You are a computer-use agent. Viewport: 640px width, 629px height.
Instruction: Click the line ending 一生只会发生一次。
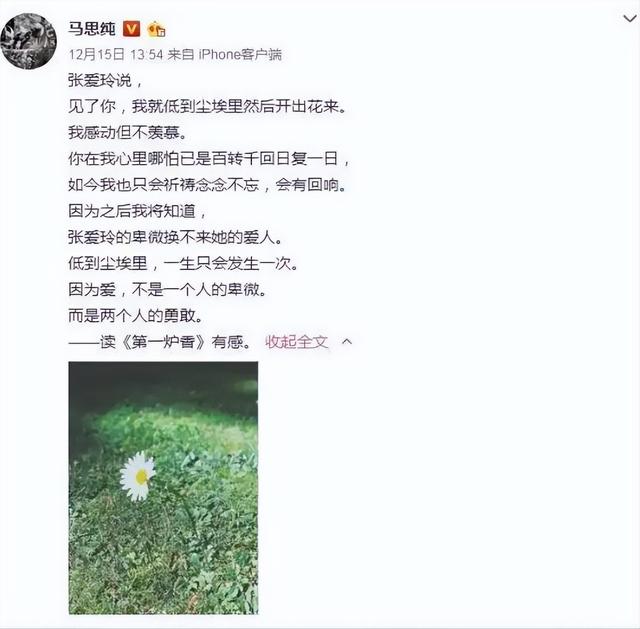[x=183, y=263]
